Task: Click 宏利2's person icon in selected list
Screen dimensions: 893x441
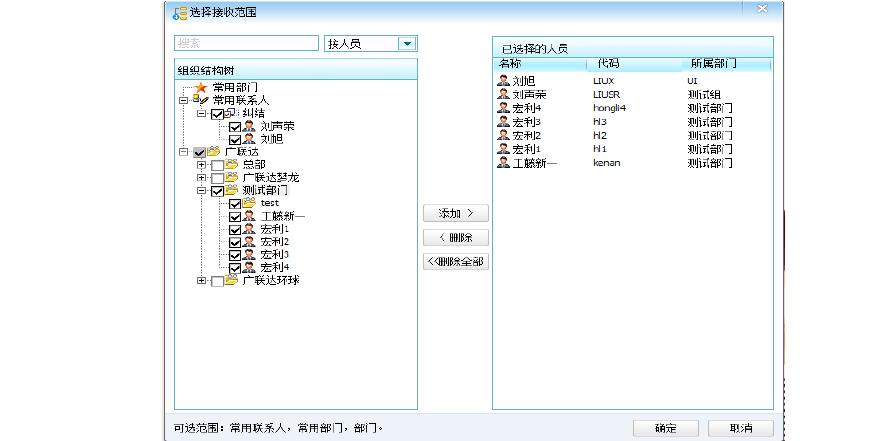Action: point(503,135)
